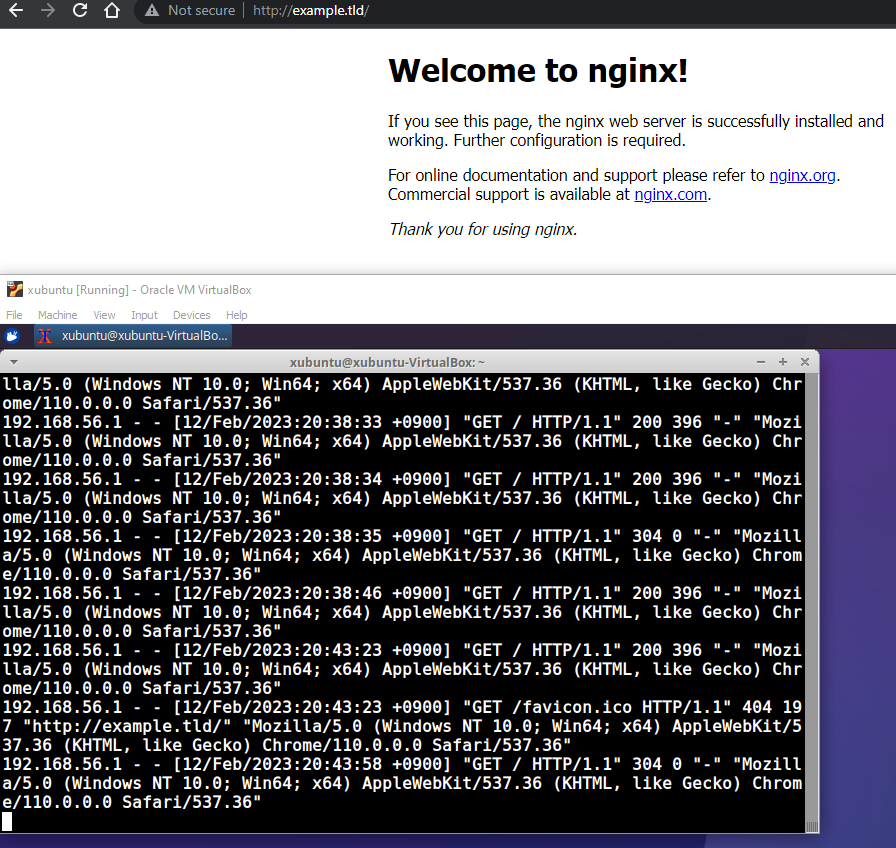Minimize the terminal window

(x=761, y=362)
